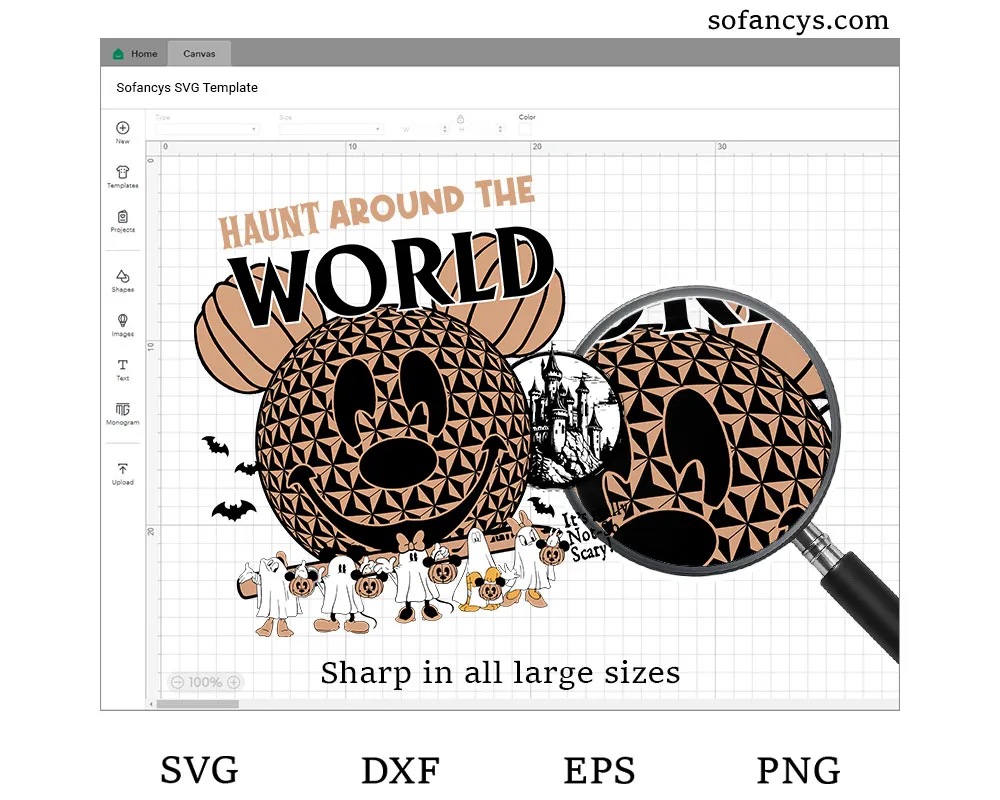
Task: Click the PNG format label
Action: (798, 770)
